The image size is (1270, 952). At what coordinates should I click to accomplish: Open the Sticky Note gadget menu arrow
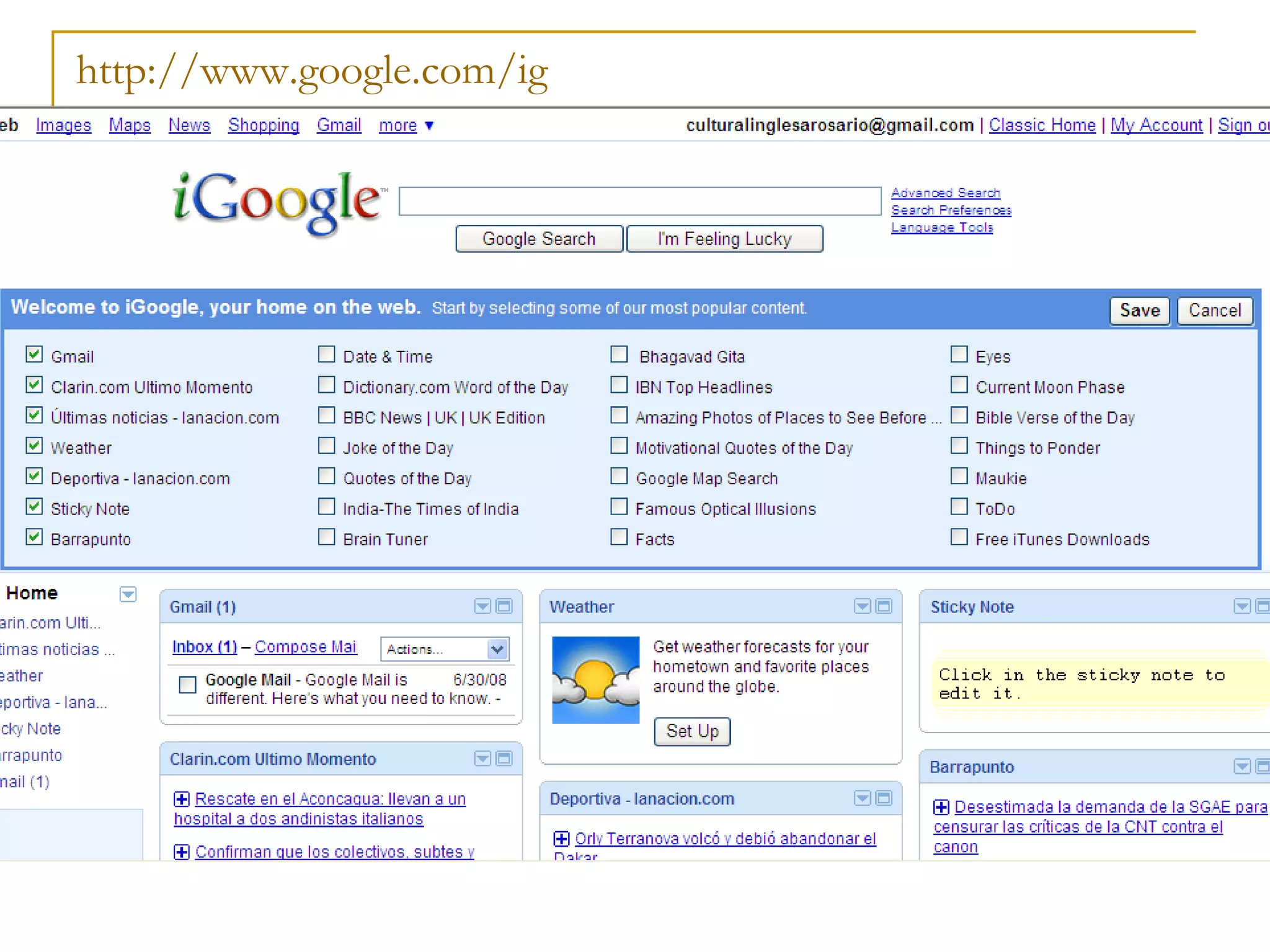coord(1242,606)
